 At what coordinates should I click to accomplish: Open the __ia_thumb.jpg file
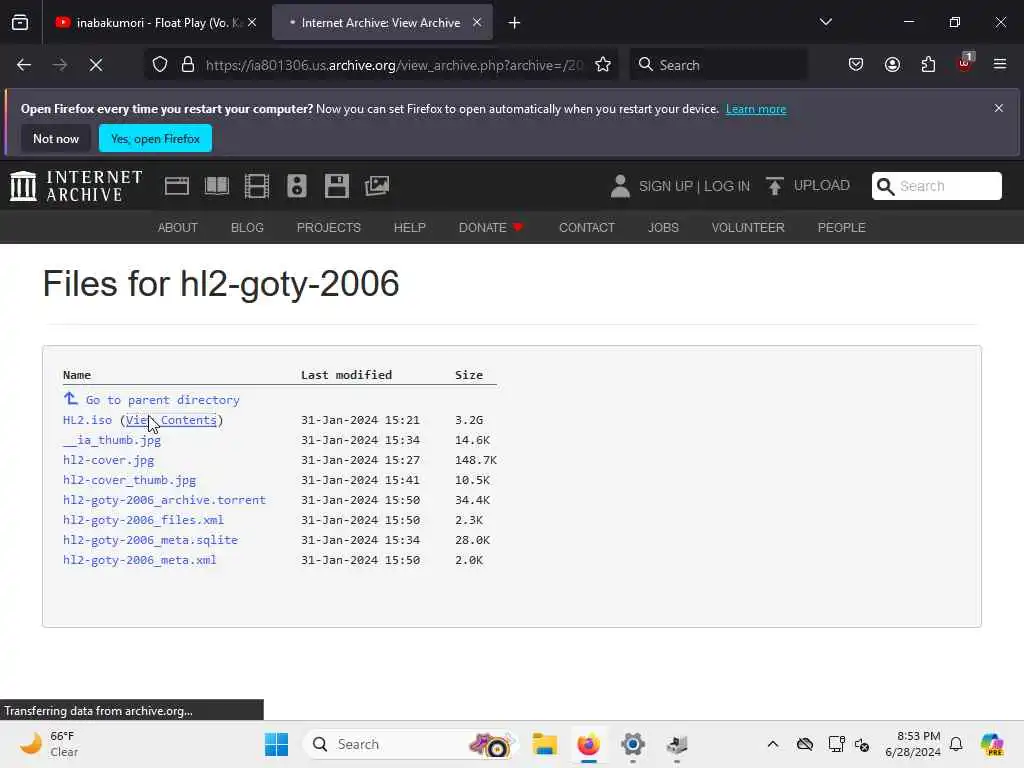(112, 440)
